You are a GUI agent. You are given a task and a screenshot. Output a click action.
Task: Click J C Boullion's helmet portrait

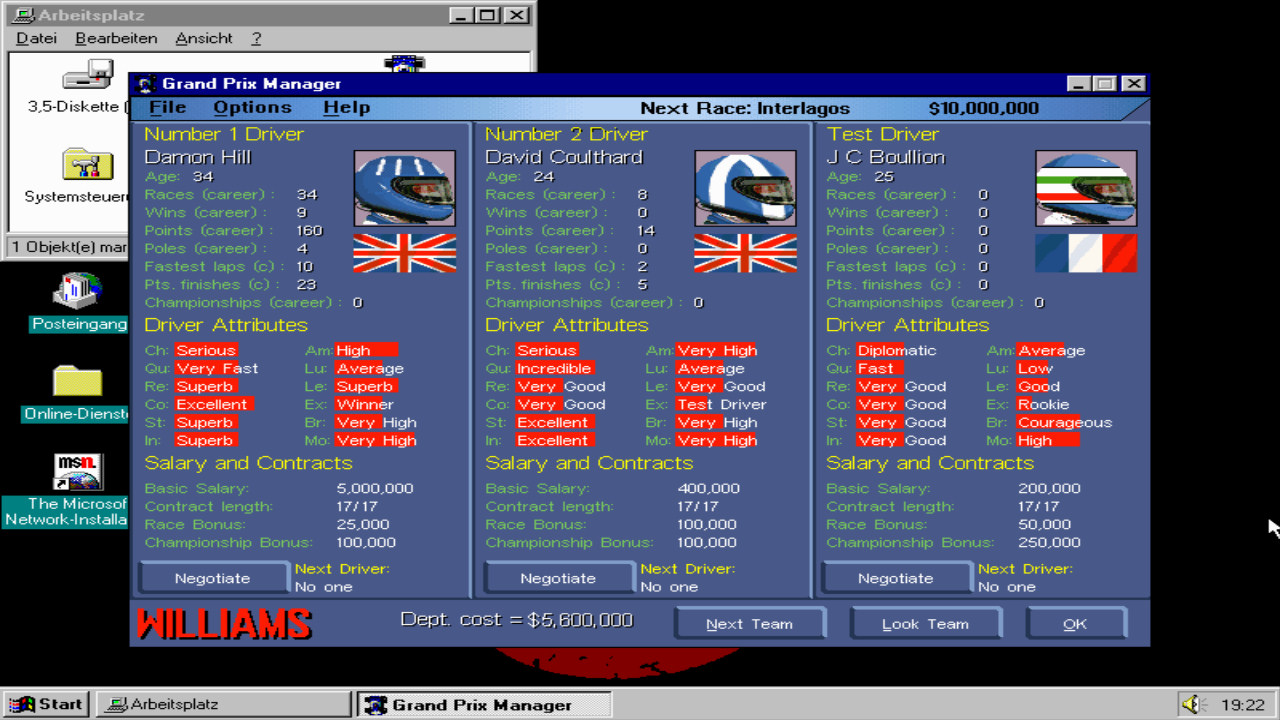[1086, 188]
